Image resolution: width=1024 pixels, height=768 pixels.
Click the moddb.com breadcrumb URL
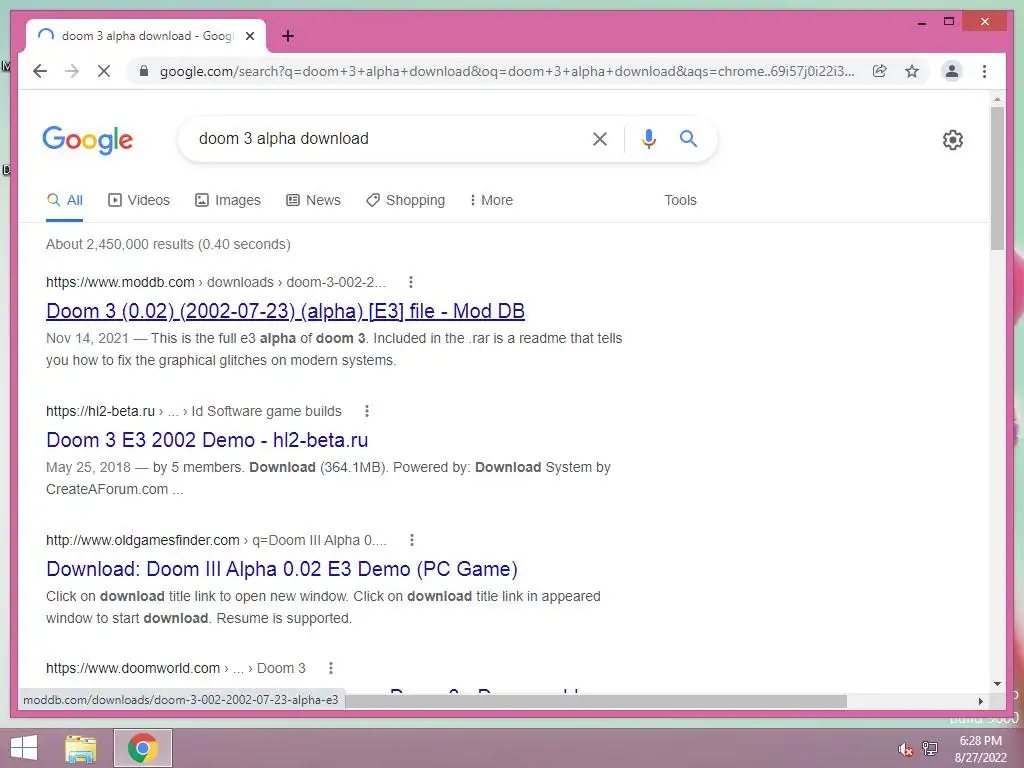tap(216, 282)
